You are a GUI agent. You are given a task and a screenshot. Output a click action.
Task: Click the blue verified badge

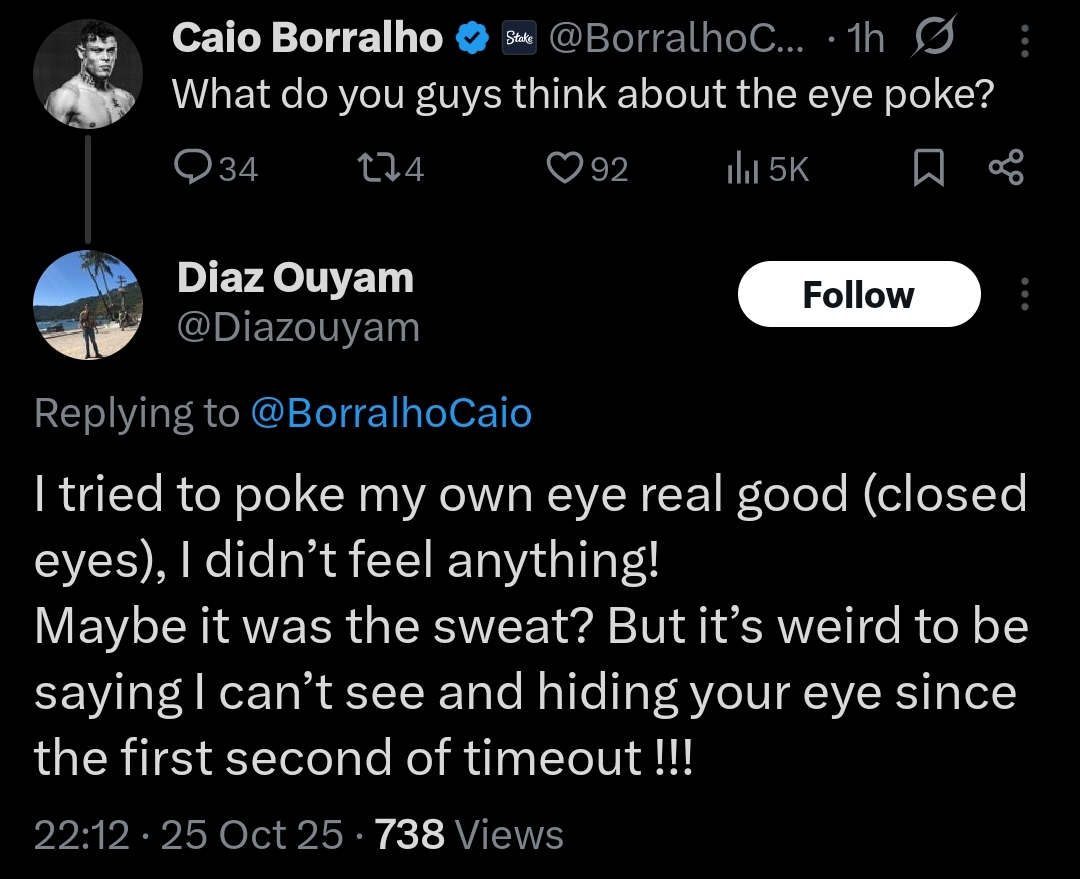coord(470,39)
